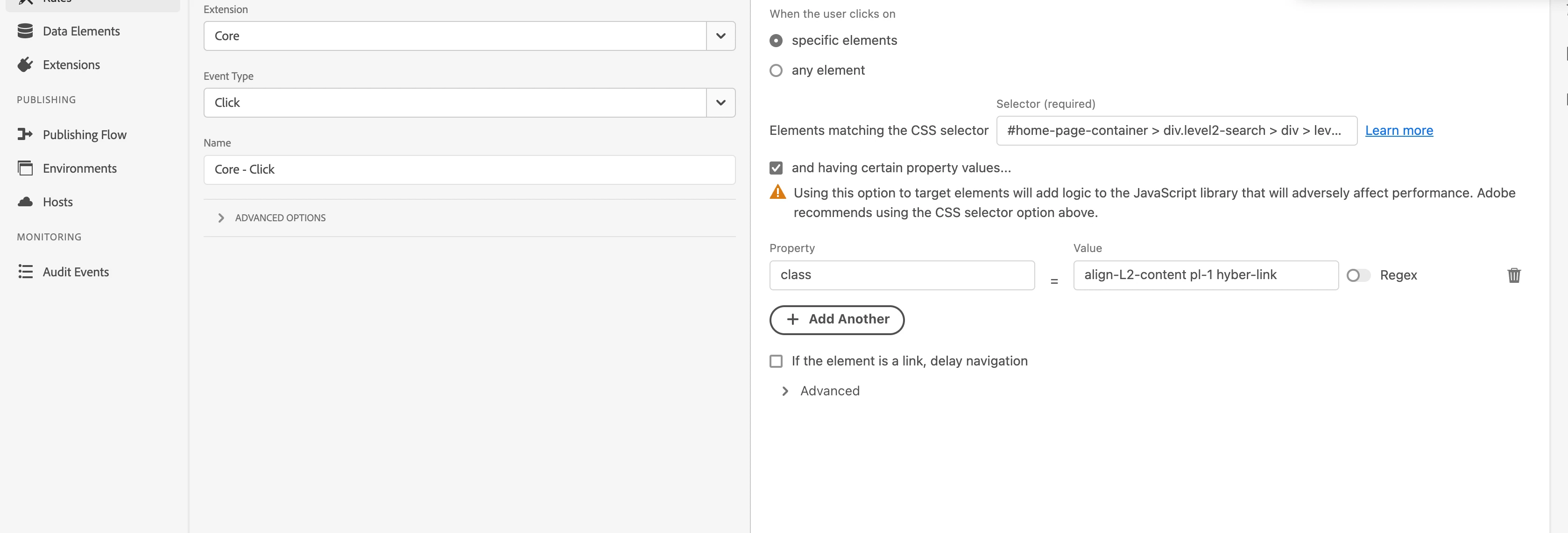This screenshot has width=1568, height=533.
Task: Select the "any element" radio option
Action: [x=776, y=70]
